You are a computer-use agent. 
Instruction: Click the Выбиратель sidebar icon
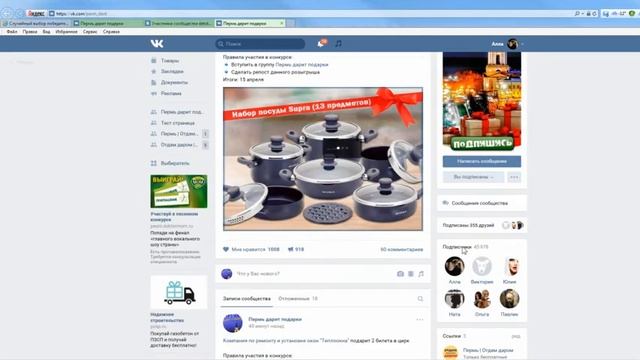pos(154,163)
